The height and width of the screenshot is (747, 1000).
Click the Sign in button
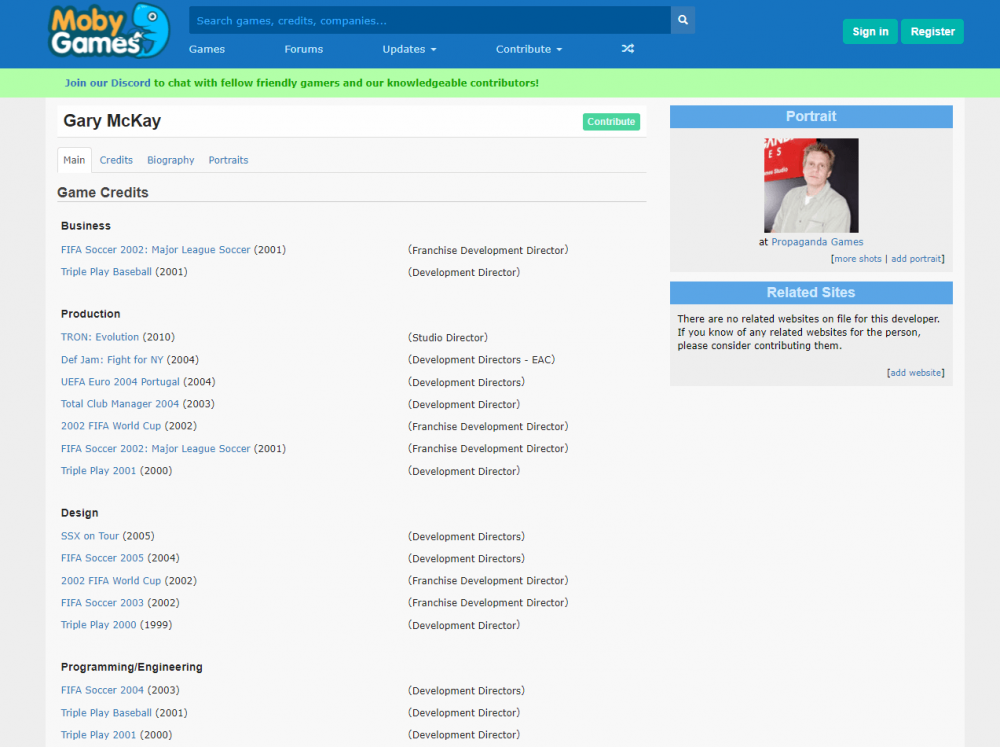pyautogui.click(x=870, y=32)
